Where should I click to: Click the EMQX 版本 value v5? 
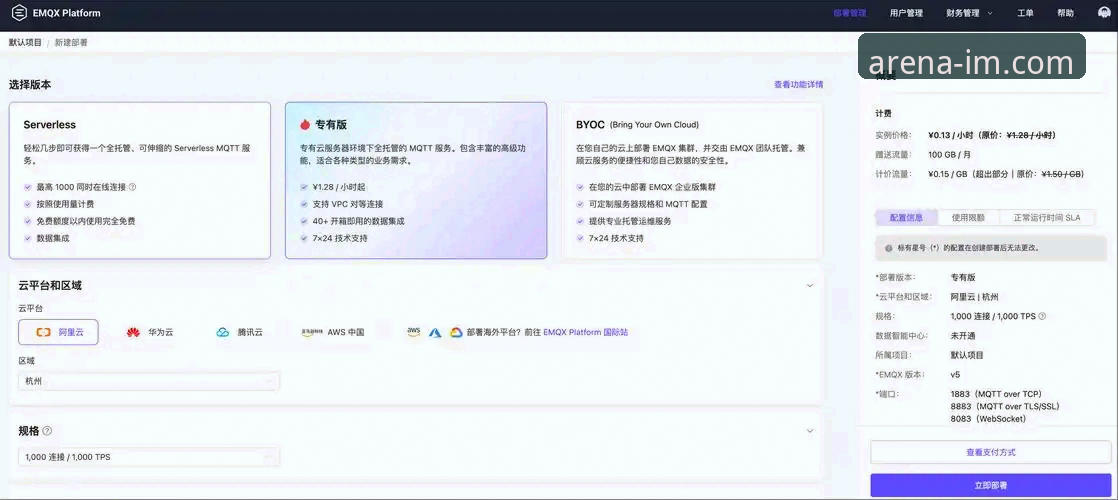pyautogui.click(x=955, y=374)
